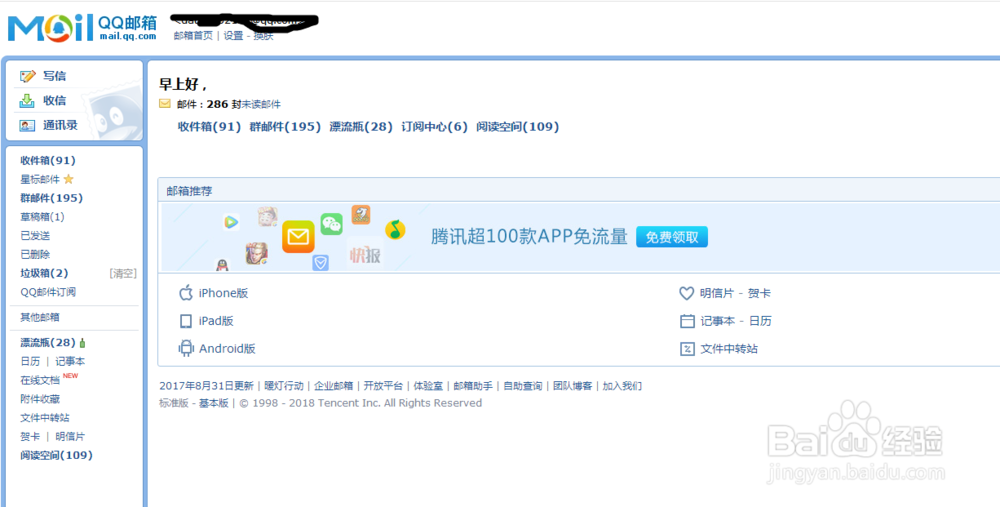Click 邮箱助手 footer link
The image size is (1000, 507).
point(473,386)
